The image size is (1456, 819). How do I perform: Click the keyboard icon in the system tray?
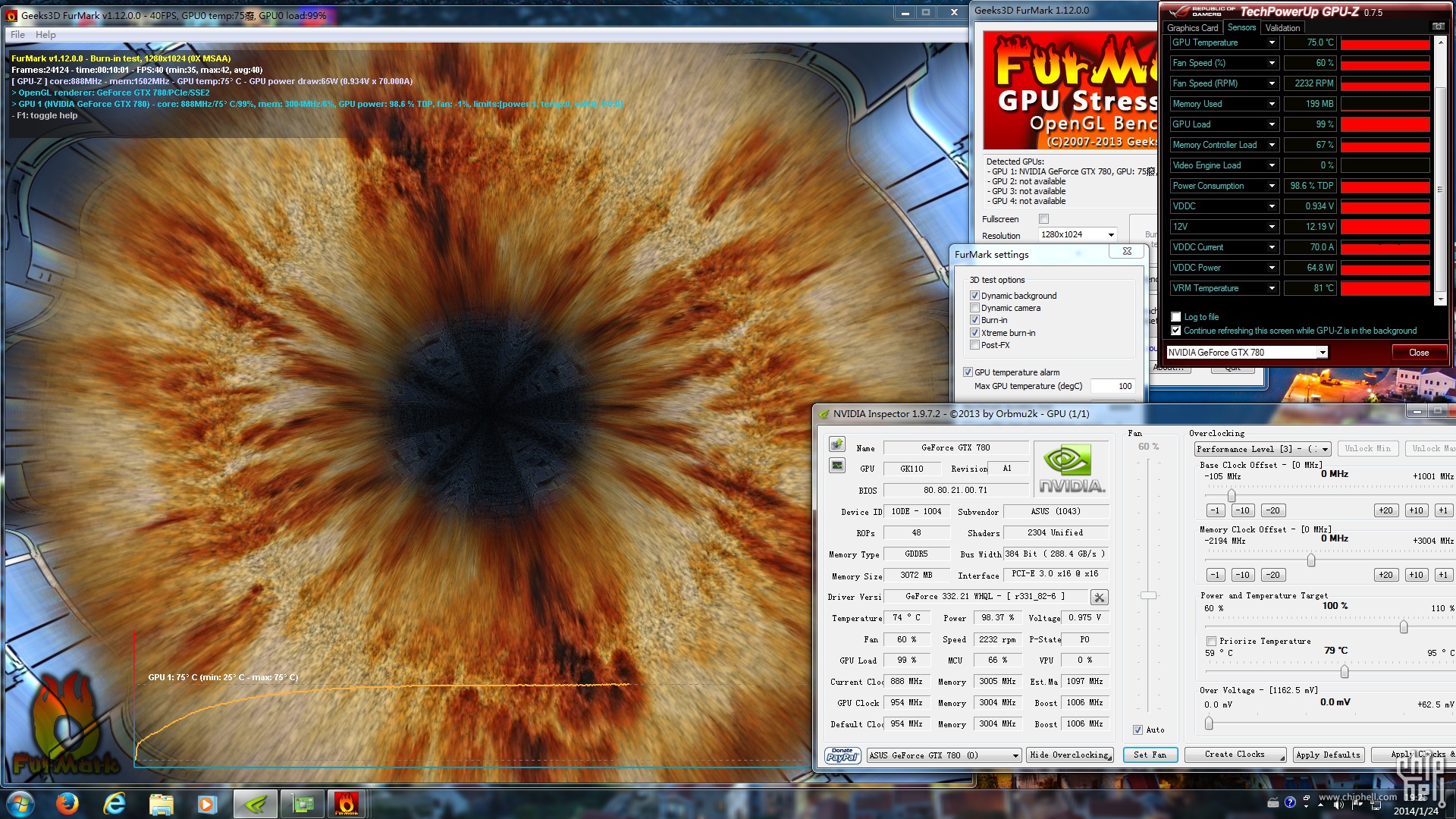coord(1273,802)
